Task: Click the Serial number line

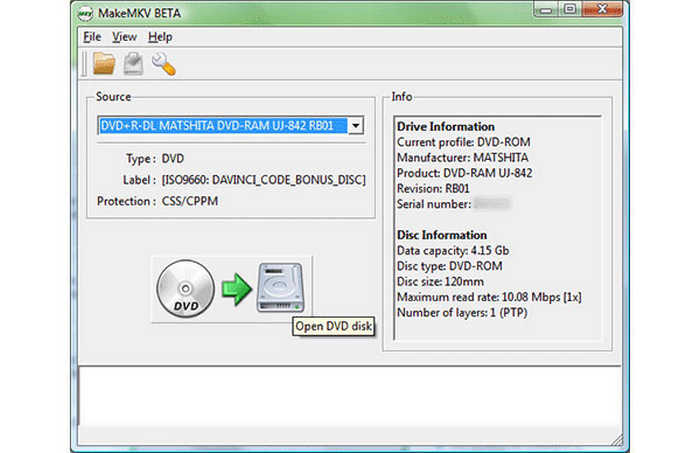Action: [x=453, y=204]
